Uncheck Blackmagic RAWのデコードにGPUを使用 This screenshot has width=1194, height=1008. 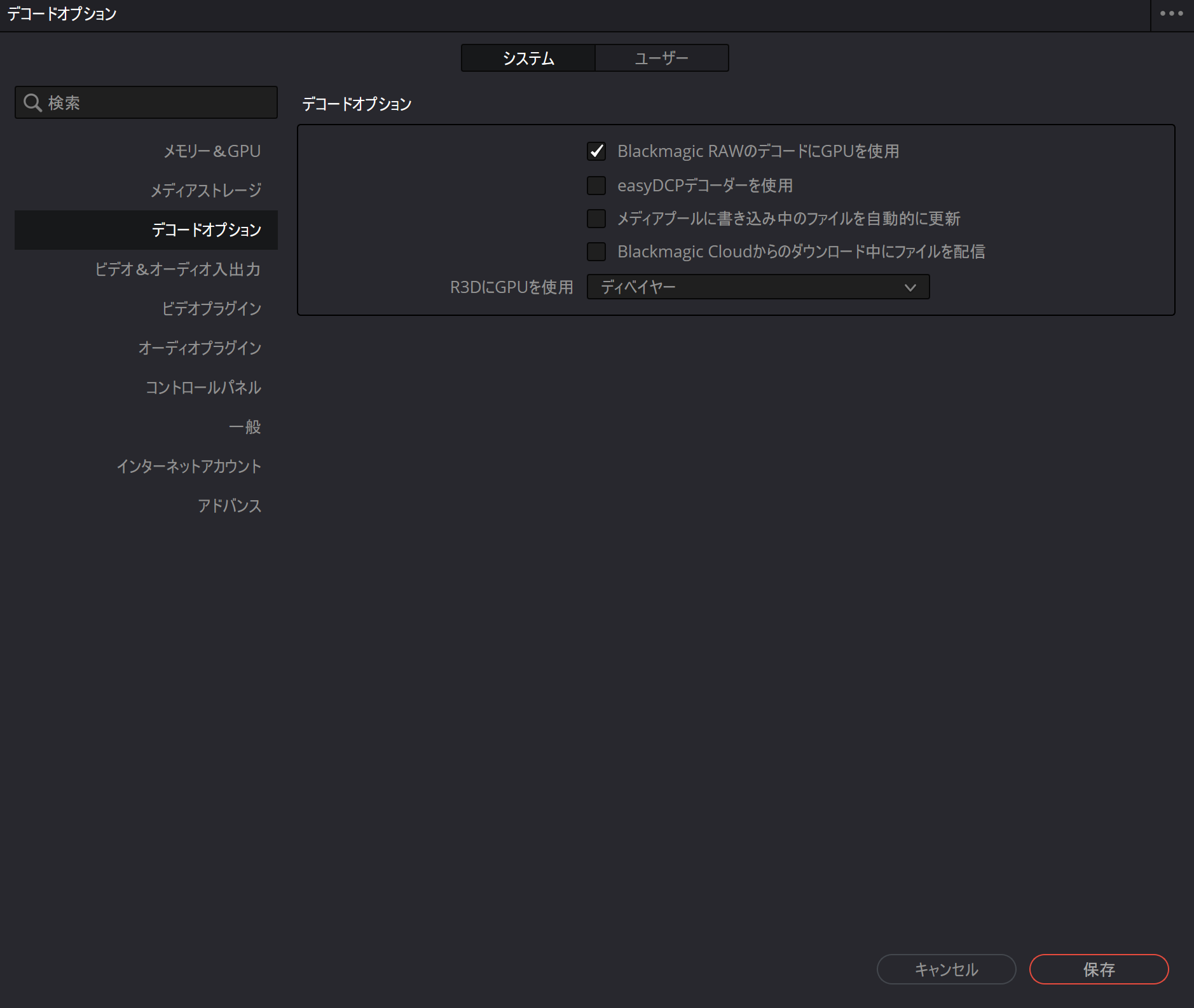(596, 151)
